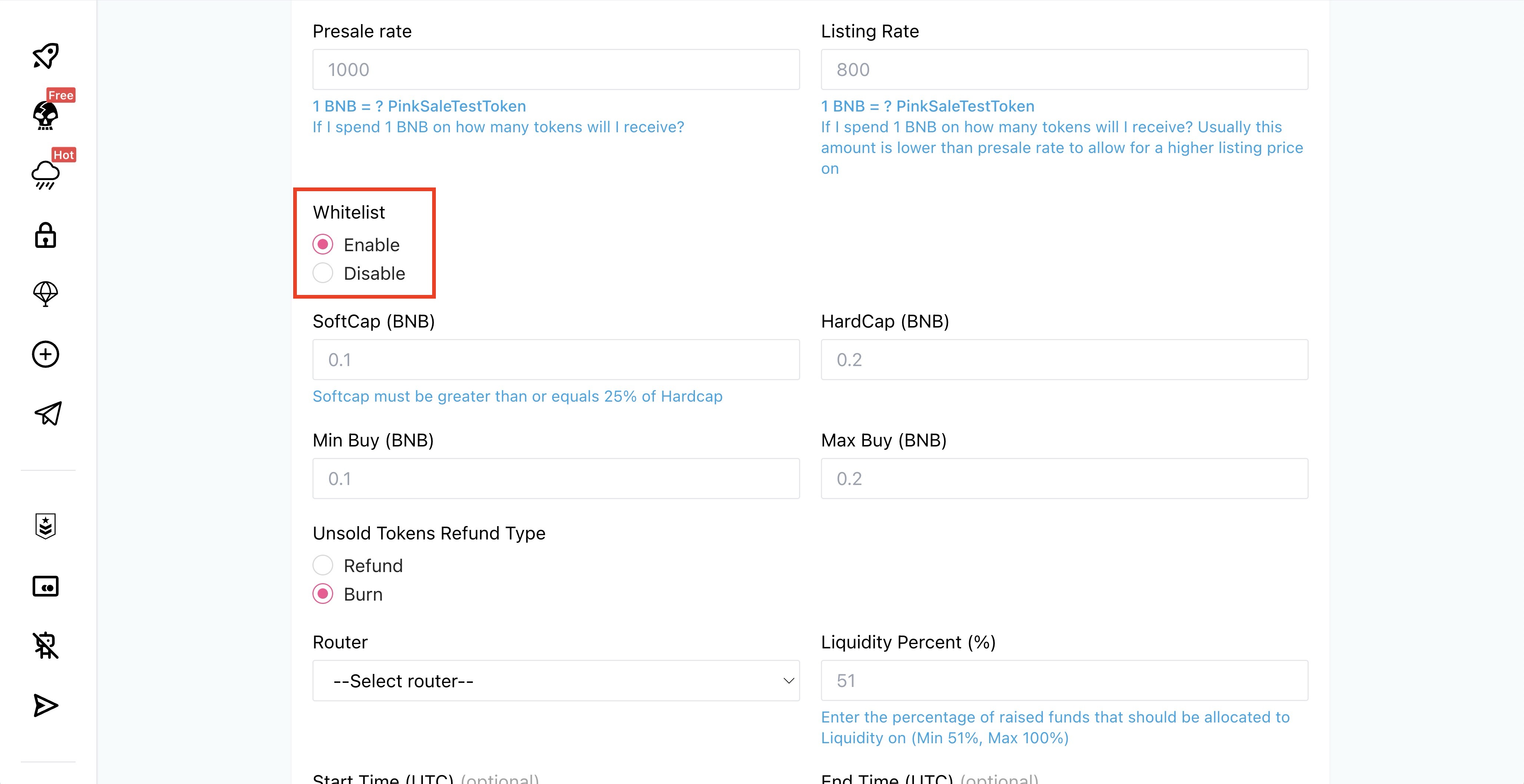This screenshot has width=1524, height=784.
Task: Select the Burn unsold tokens option
Action: [323, 594]
